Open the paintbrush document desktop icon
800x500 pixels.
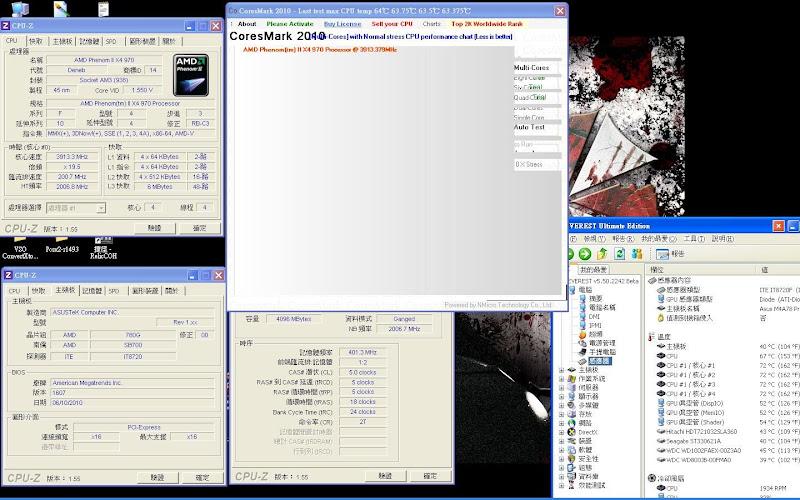[61, 9]
